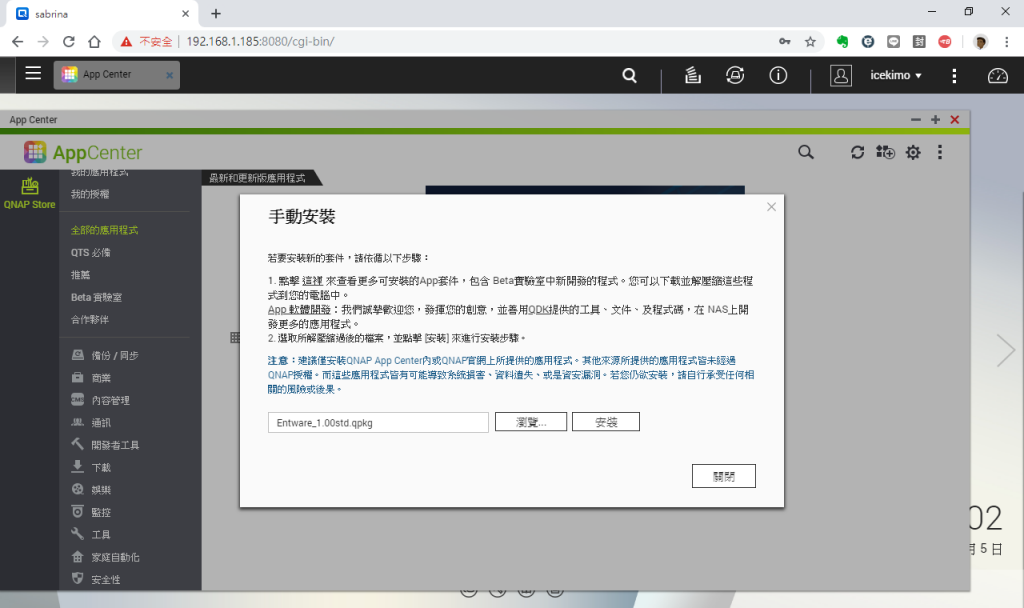Select QTS 必備 category

[x=91, y=252]
